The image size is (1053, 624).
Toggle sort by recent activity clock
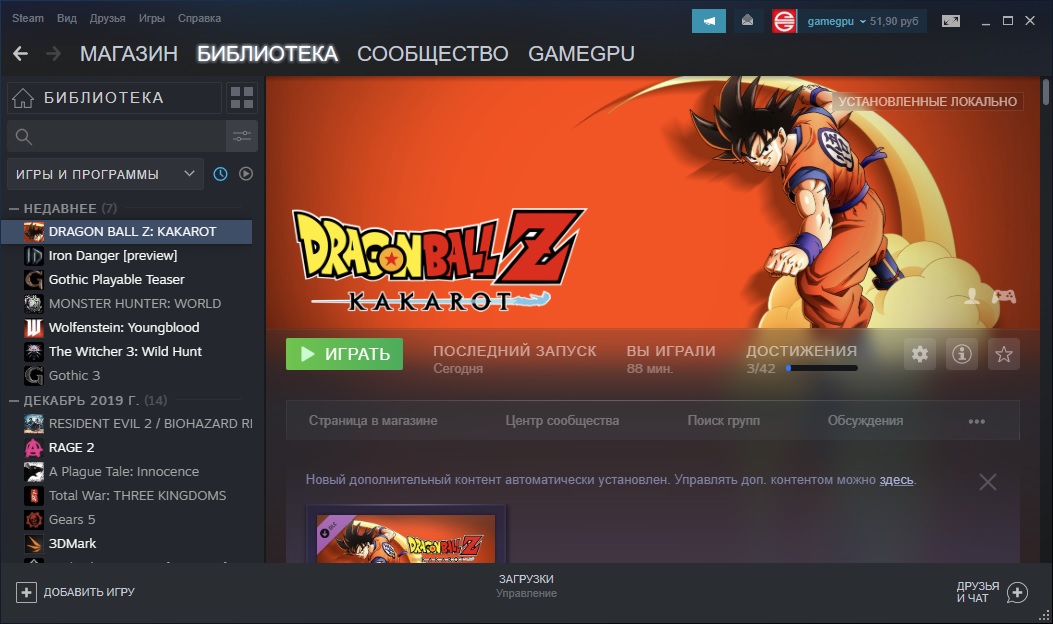click(220, 174)
